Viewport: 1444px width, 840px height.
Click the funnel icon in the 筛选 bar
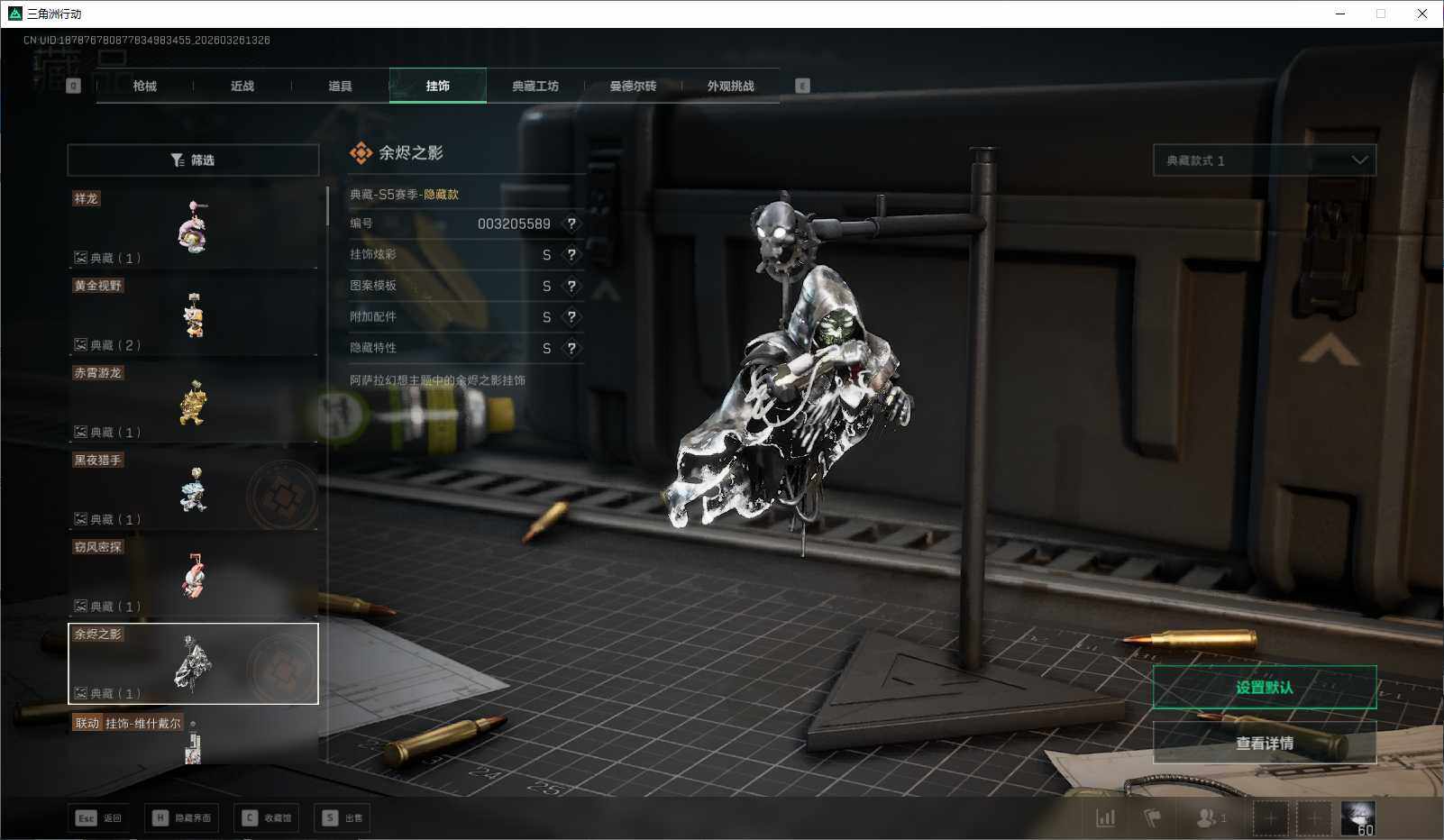coord(177,160)
